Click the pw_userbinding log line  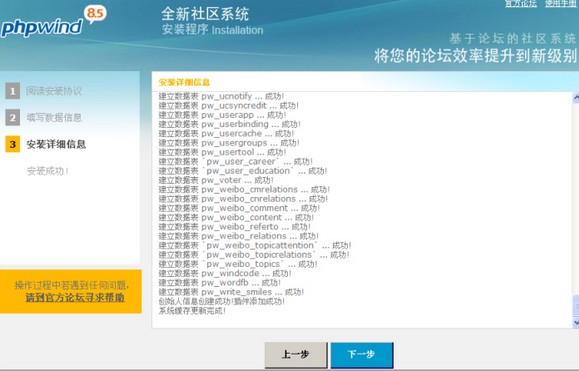pos(229,124)
